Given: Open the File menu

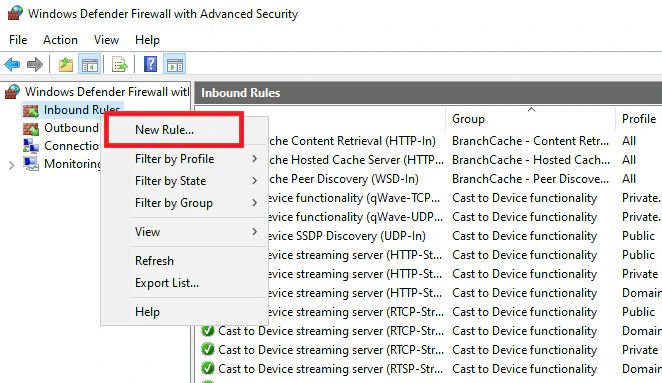Looking at the screenshot, I should (18, 40).
